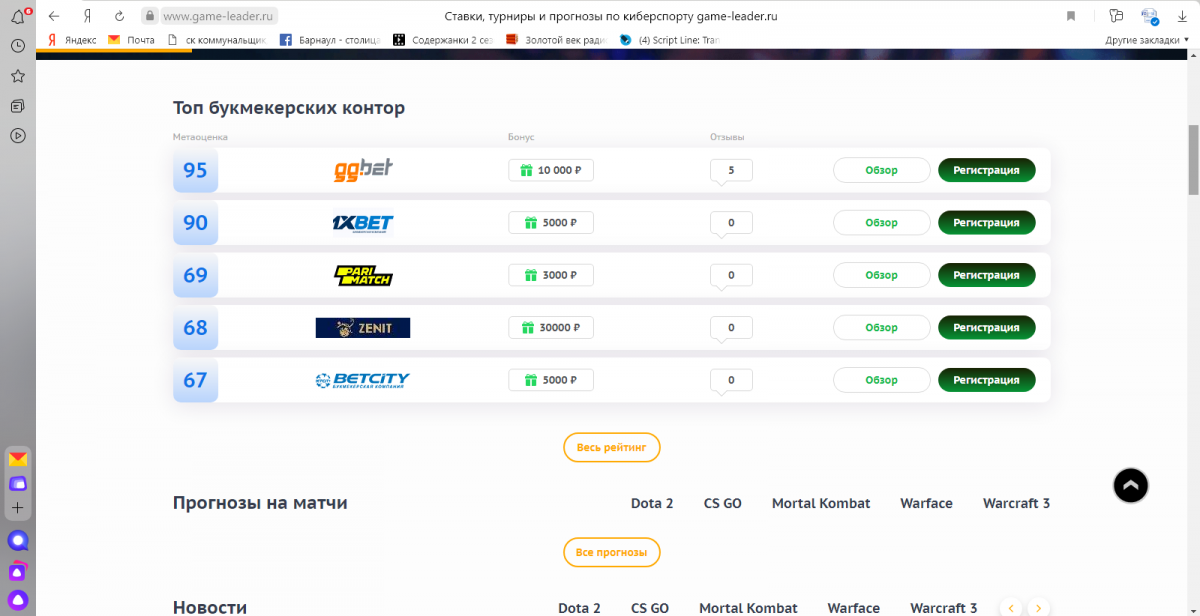Viewport: 1200px width, 616px height.
Task: Open the notifications bell in the sidebar
Action: click(x=18, y=16)
